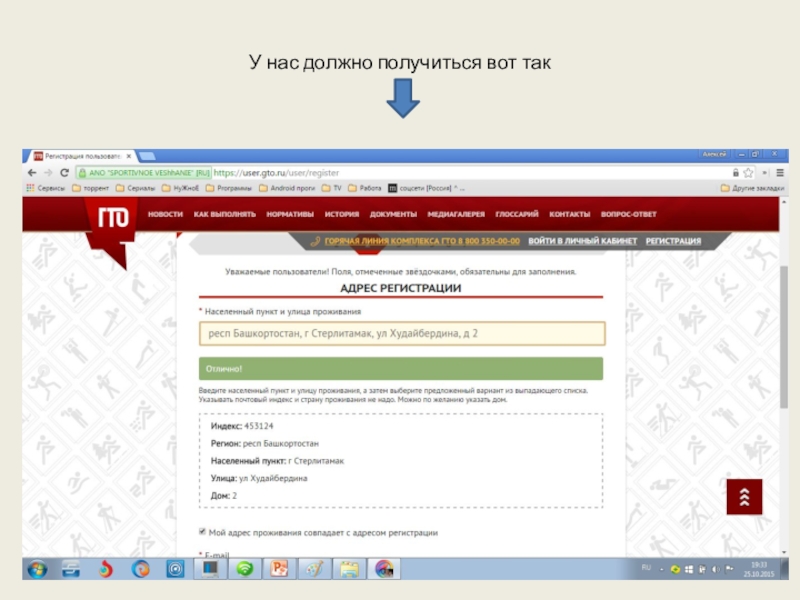Open the ВОПРОС-ОТВЕТ menu item
The height and width of the screenshot is (600, 800).
pos(629,214)
